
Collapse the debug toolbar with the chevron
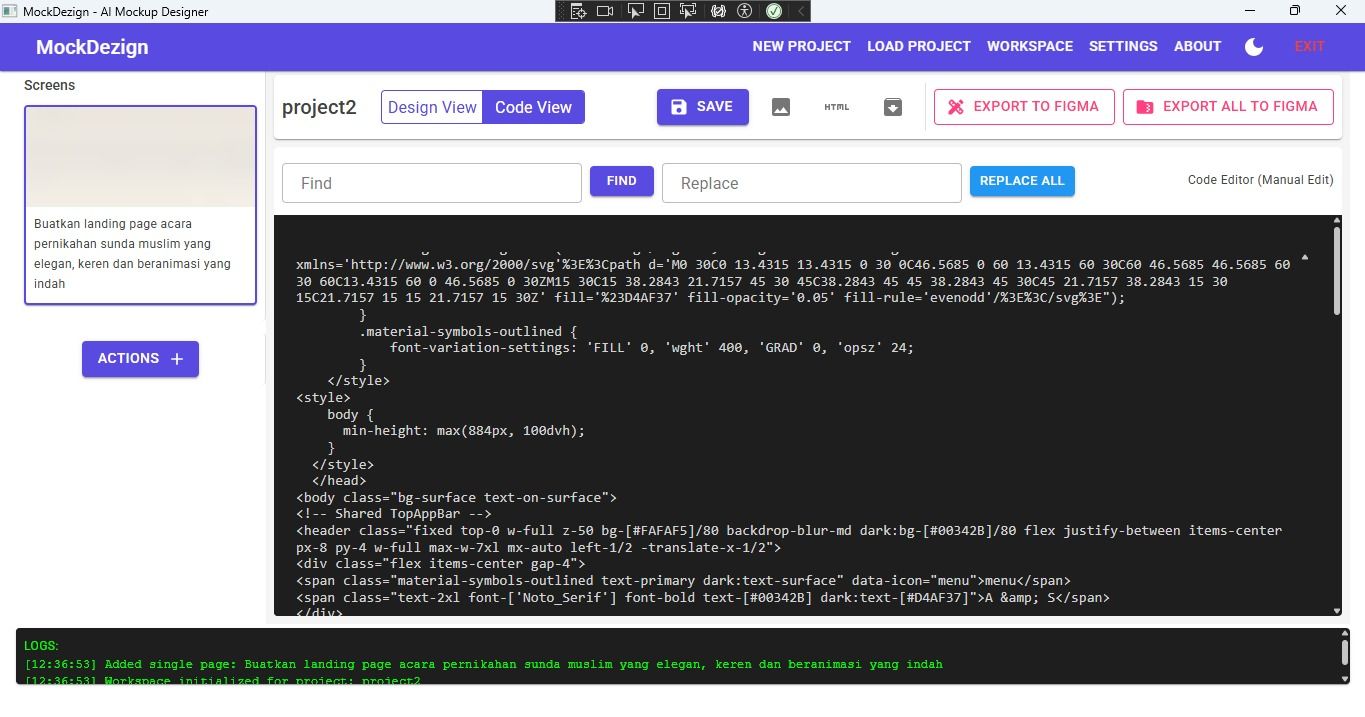tap(800, 11)
